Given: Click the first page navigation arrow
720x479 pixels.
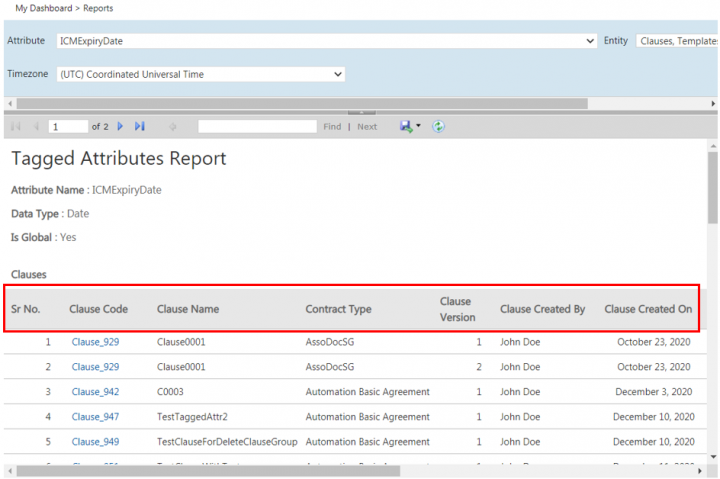Looking at the screenshot, I should (x=16, y=127).
